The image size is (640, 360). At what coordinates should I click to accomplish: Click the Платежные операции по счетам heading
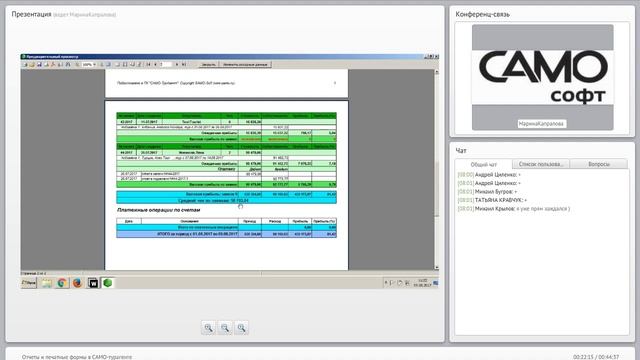158,210
